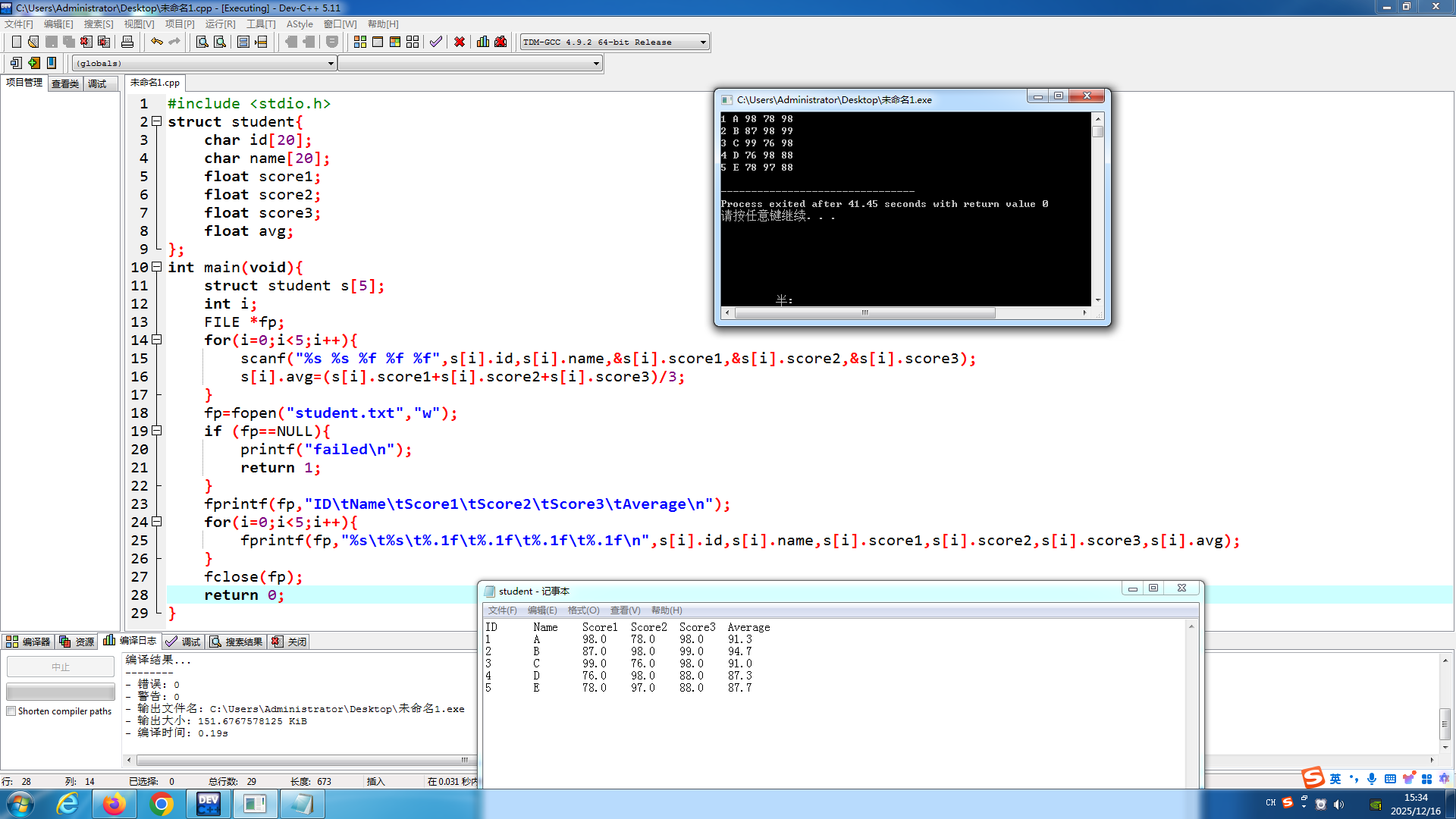Select the 编译器 bottom panel tab
The width and height of the screenshot is (1456, 819).
pyautogui.click(x=29, y=642)
